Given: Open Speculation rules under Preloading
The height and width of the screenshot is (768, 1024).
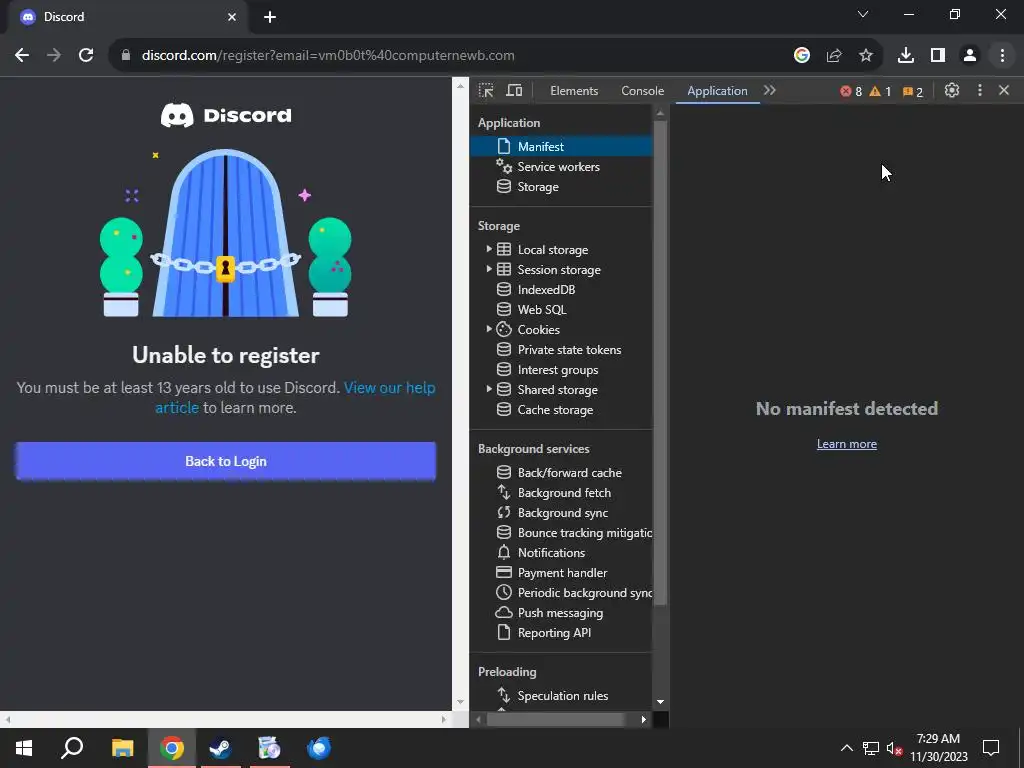Looking at the screenshot, I should point(562,696).
